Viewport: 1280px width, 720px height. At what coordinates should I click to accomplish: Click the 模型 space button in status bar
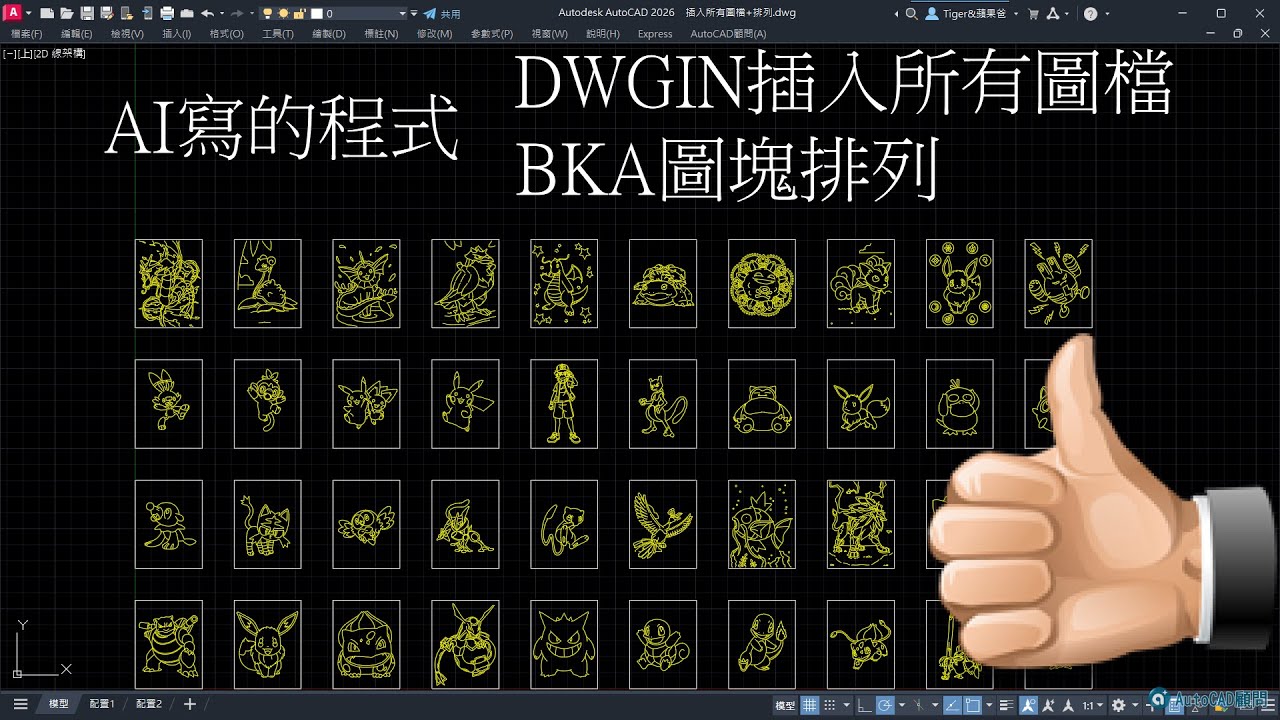coord(785,706)
